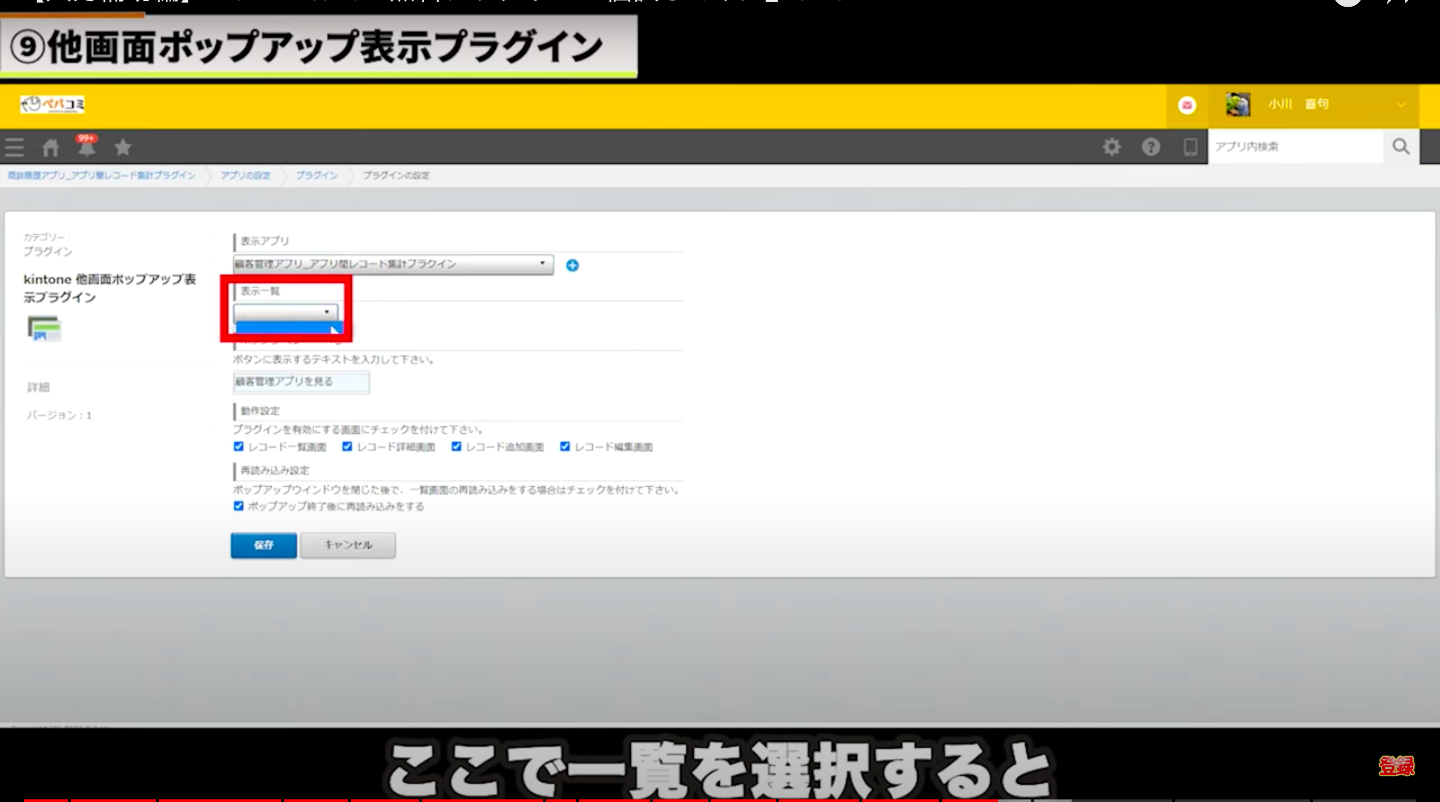Open the hamburger menu icon

[14, 148]
